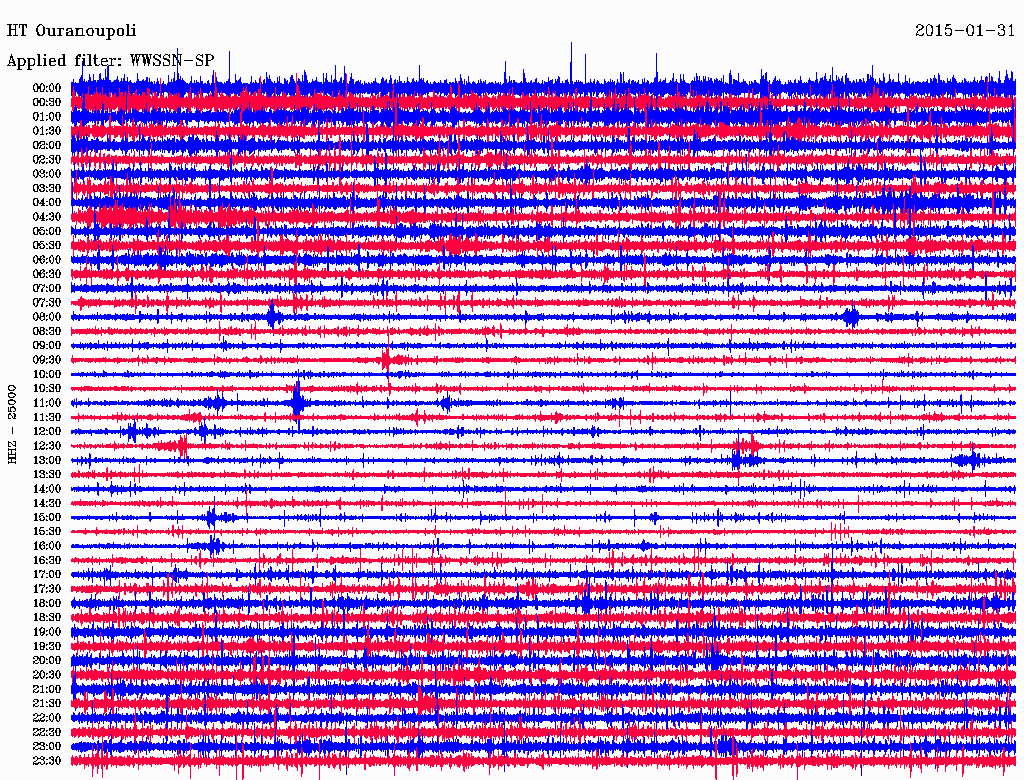Select the 01:30 time label
Viewport: 1024px width, 780px height.
click(47, 131)
